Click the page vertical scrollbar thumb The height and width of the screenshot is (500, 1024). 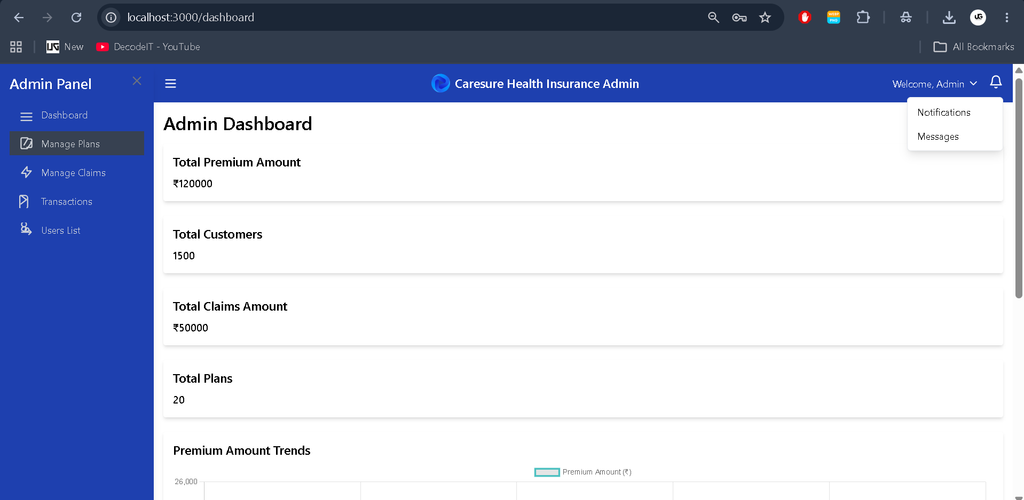click(x=1018, y=188)
